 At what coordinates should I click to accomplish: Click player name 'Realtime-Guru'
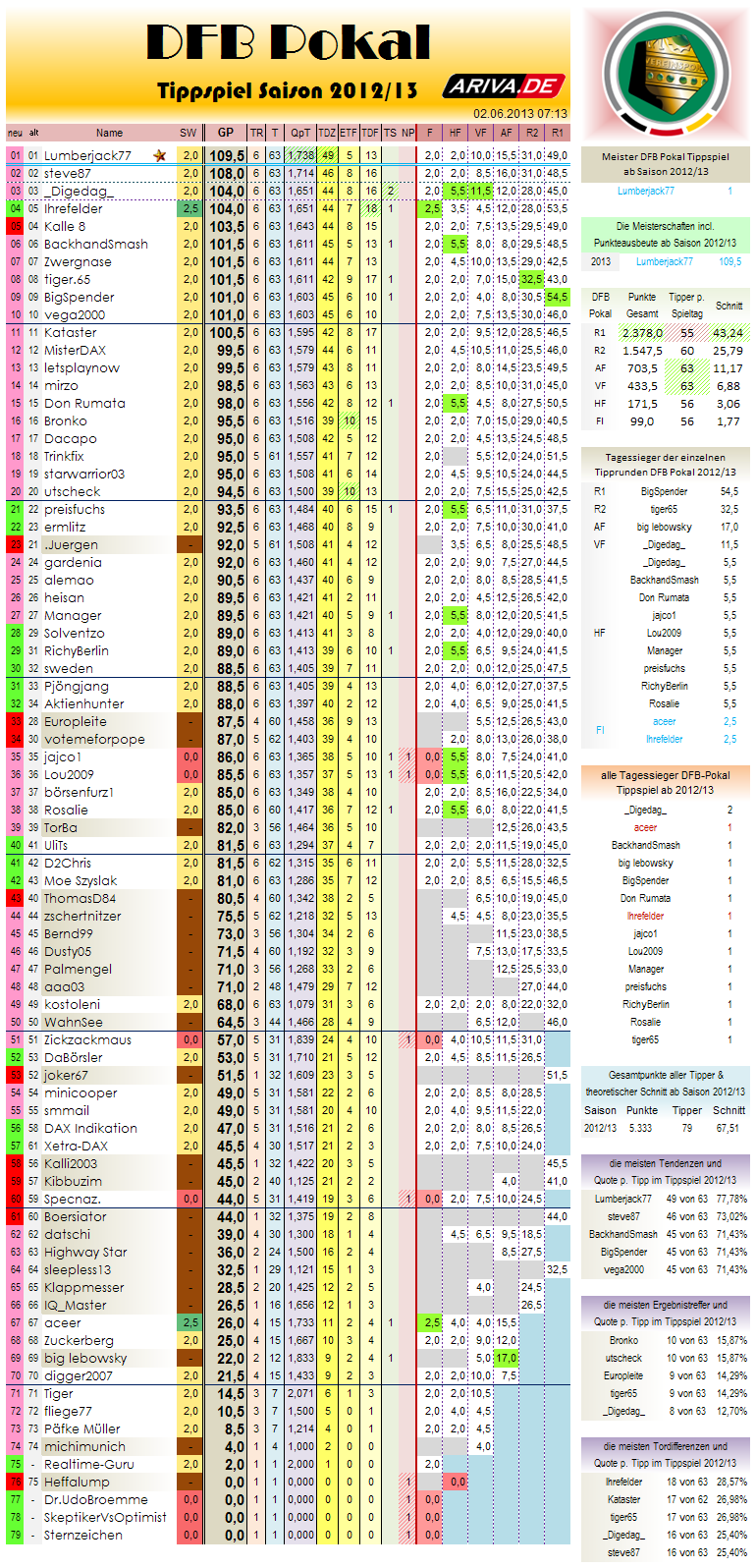(88, 1464)
